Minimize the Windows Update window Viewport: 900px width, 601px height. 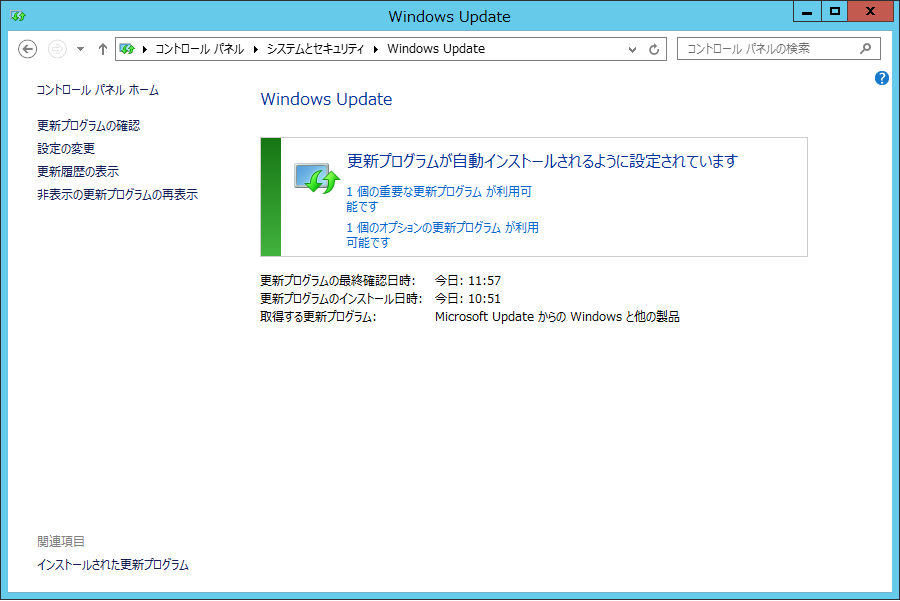click(x=807, y=11)
